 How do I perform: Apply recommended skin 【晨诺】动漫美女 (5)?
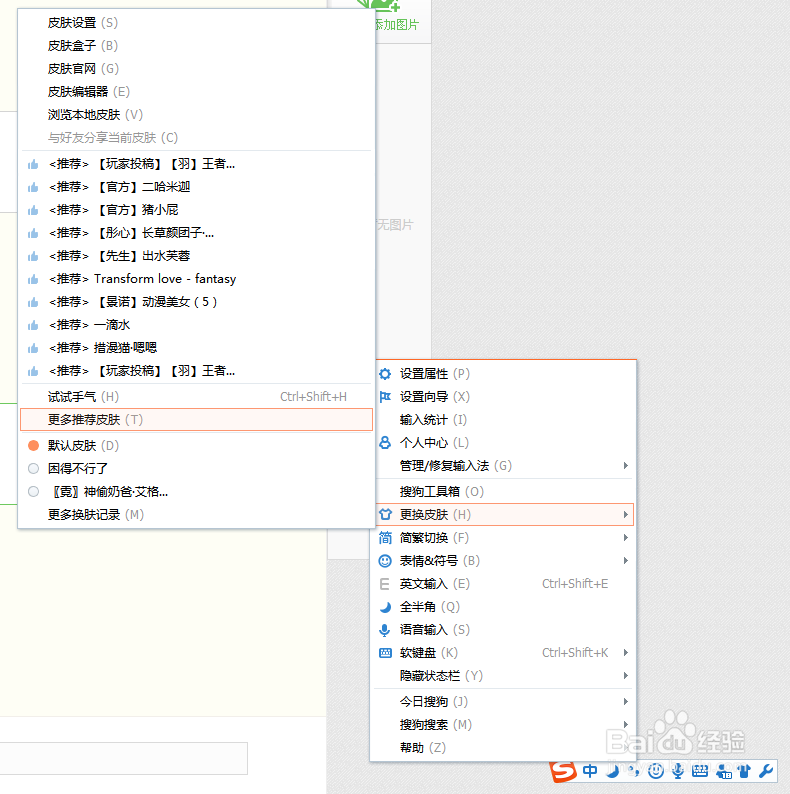click(196, 302)
